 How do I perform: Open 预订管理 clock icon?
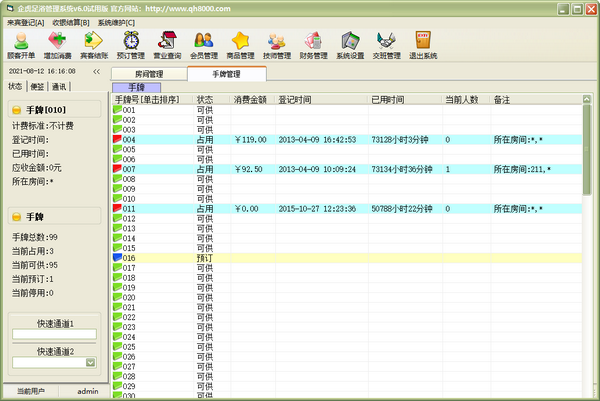click(130, 44)
